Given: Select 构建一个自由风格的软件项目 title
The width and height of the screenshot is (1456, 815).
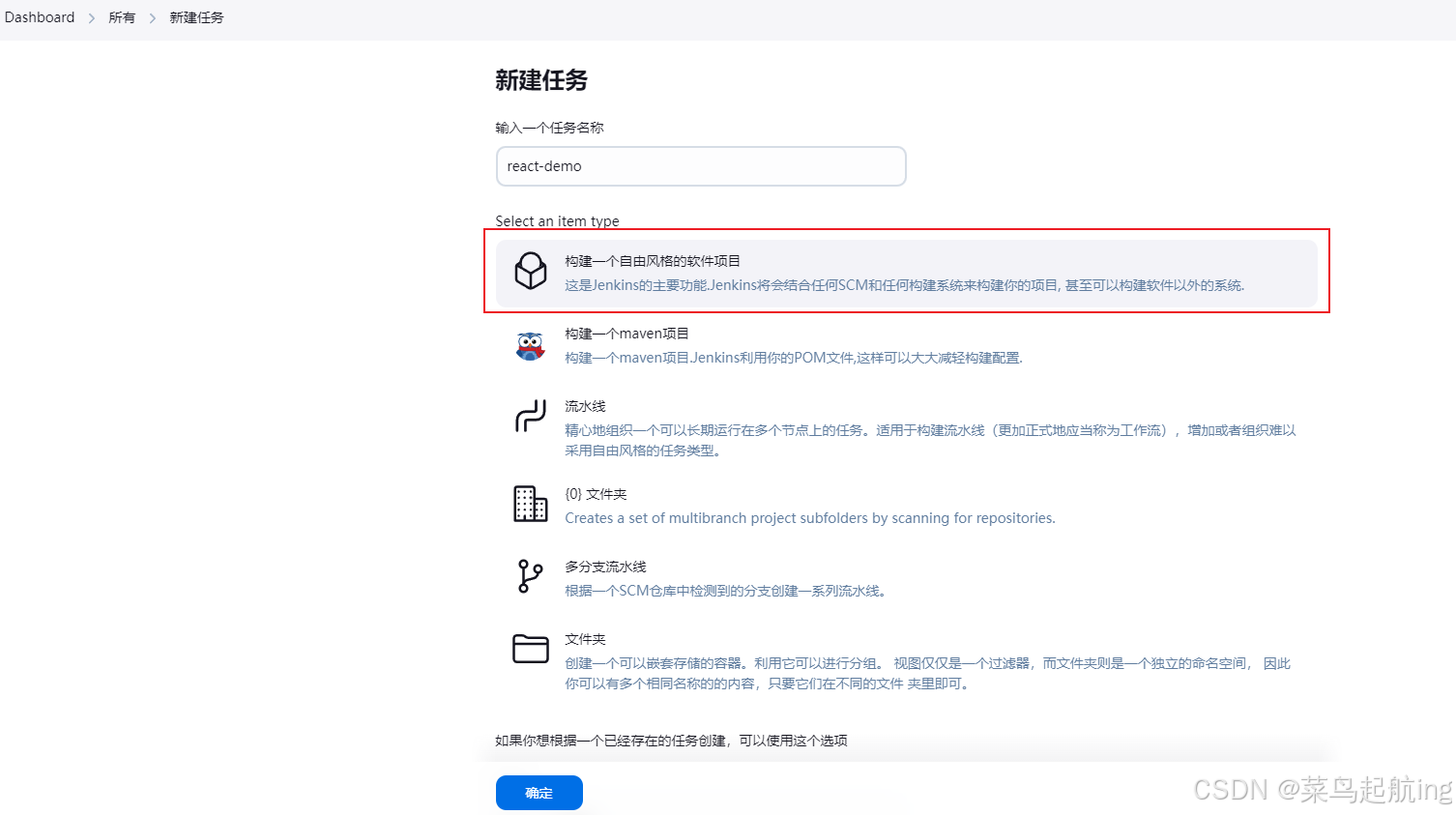Looking at the screenshot, I should pos(653,261).
